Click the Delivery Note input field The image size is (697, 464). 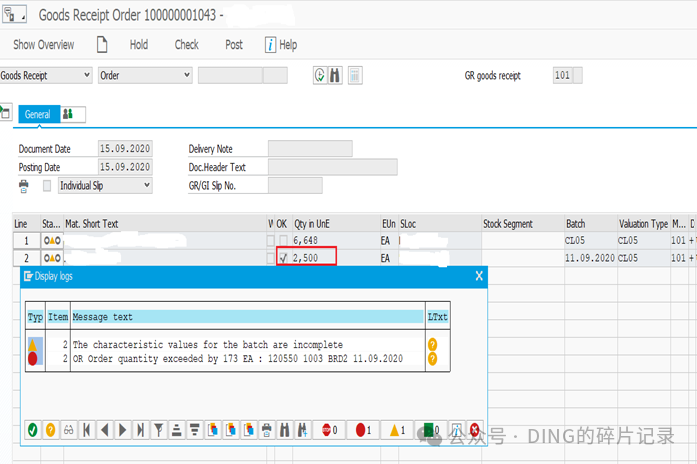(x=310, y=148)
